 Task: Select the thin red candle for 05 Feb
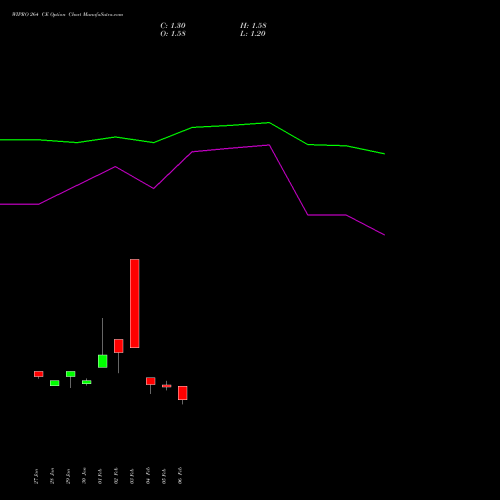pos(167,386)
